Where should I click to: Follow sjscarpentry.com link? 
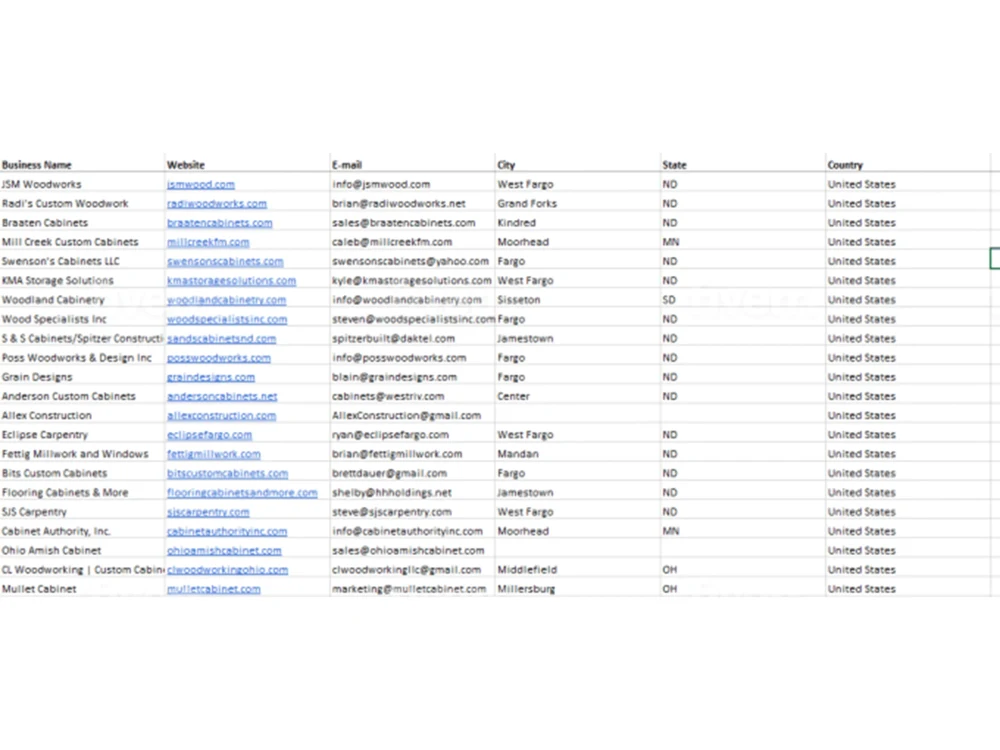coord(208,511)
